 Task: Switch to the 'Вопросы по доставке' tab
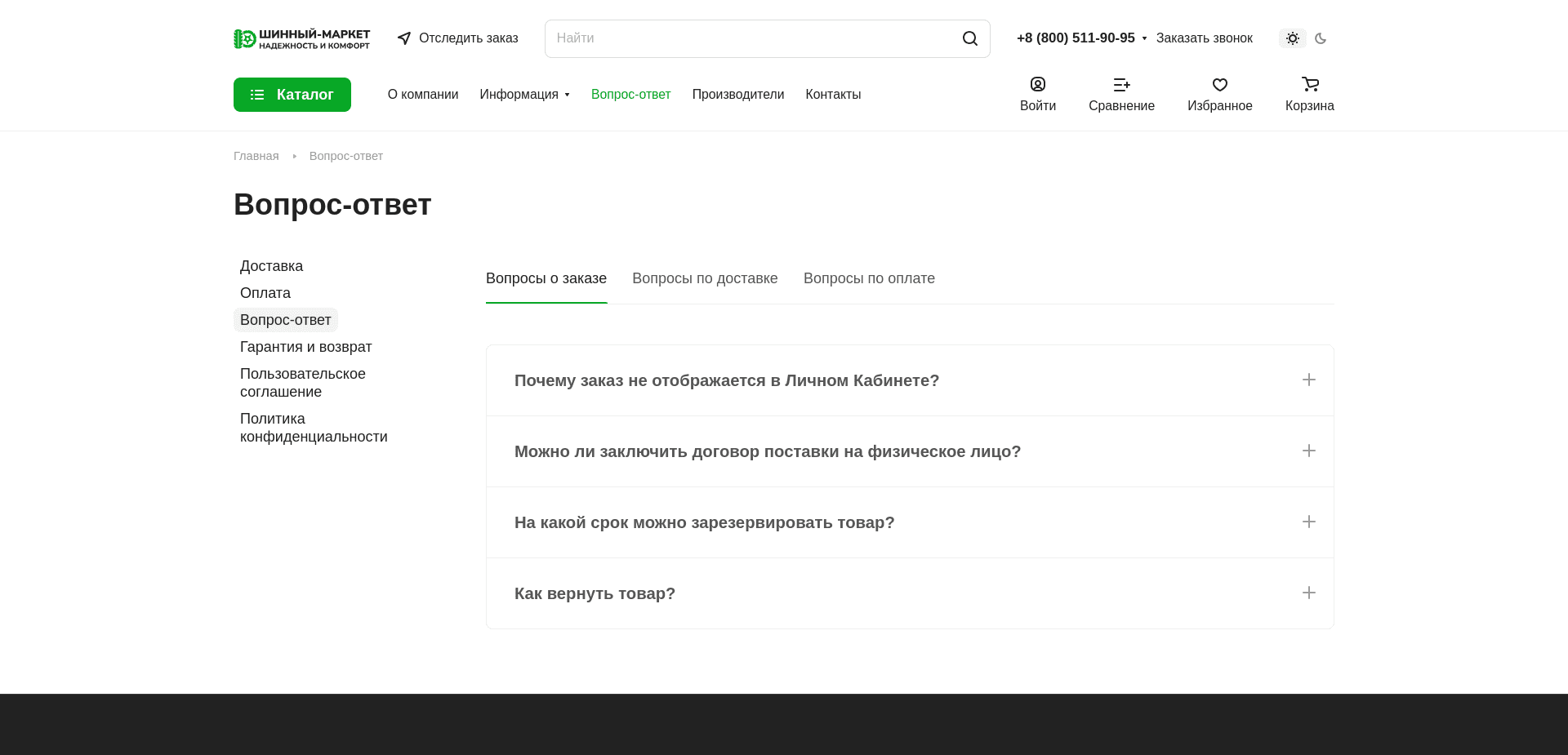click(x=705, y=278)
